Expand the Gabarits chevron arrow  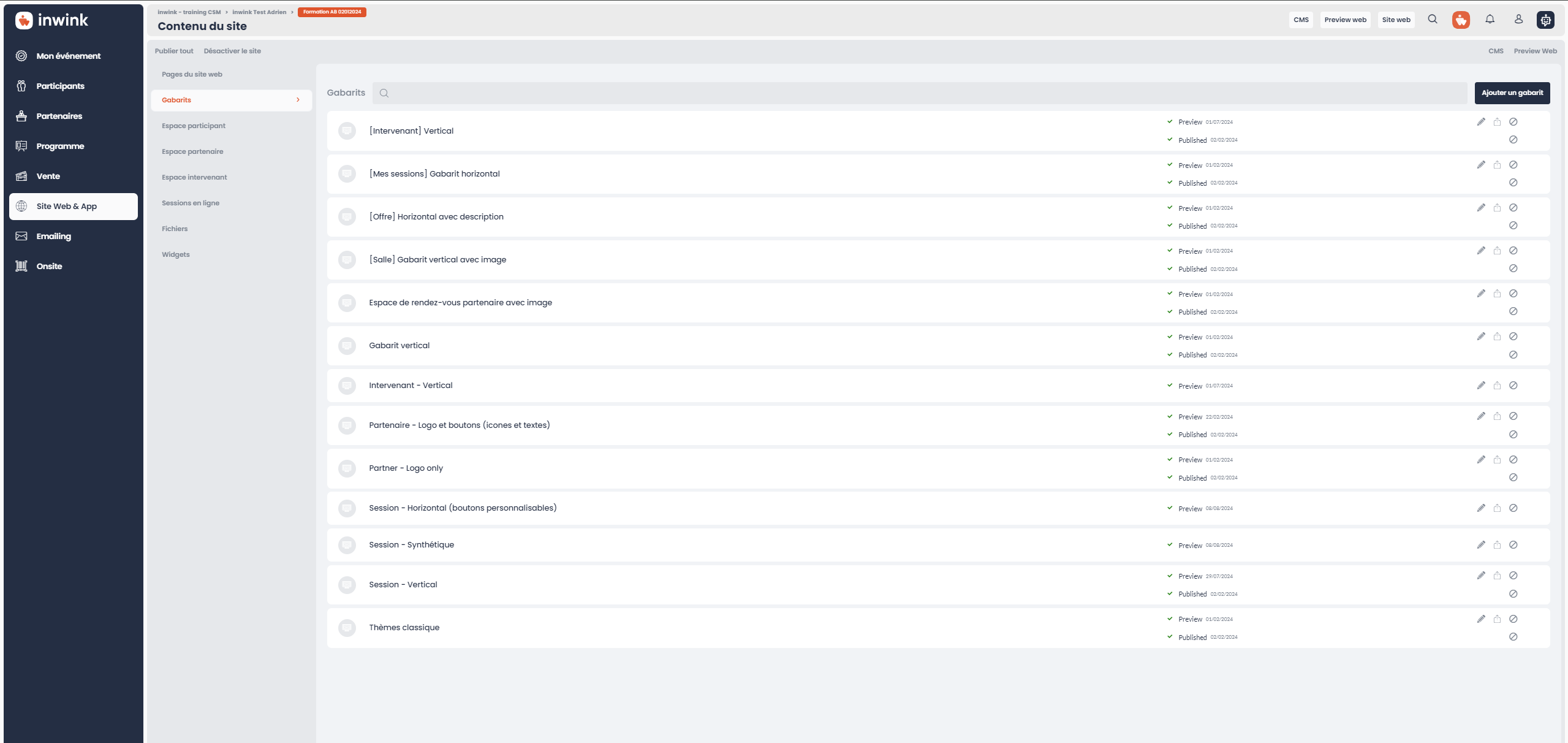tap(298, 100)
